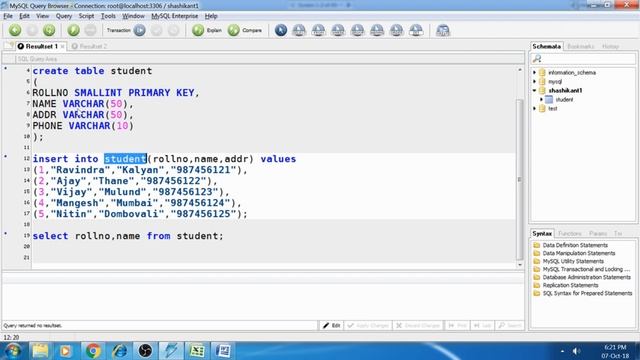Image resolution: width=640 pixels, height=360 pixels.
Task: Click the information_schema database icon
Action: click(x=542, y=73)
